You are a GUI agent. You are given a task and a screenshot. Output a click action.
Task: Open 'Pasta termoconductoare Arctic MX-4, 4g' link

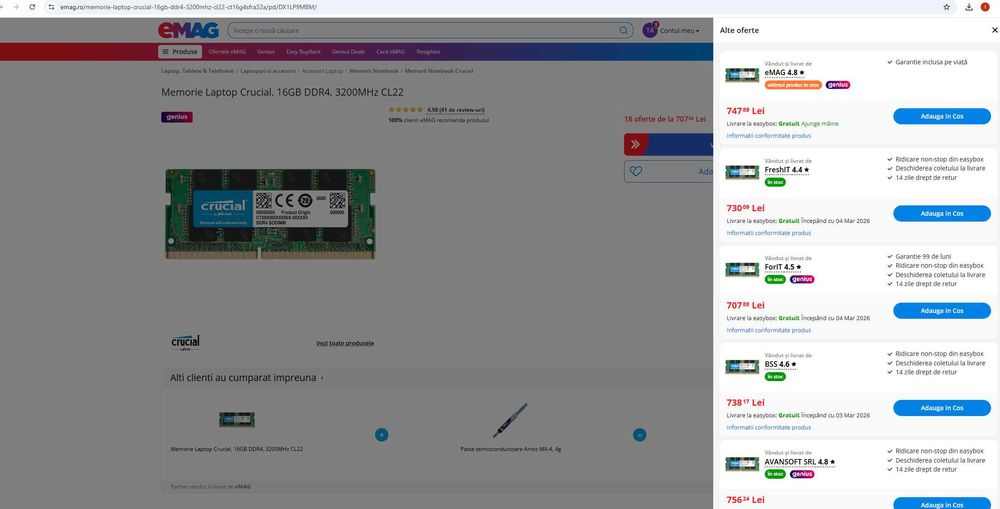tap(510, 449)
